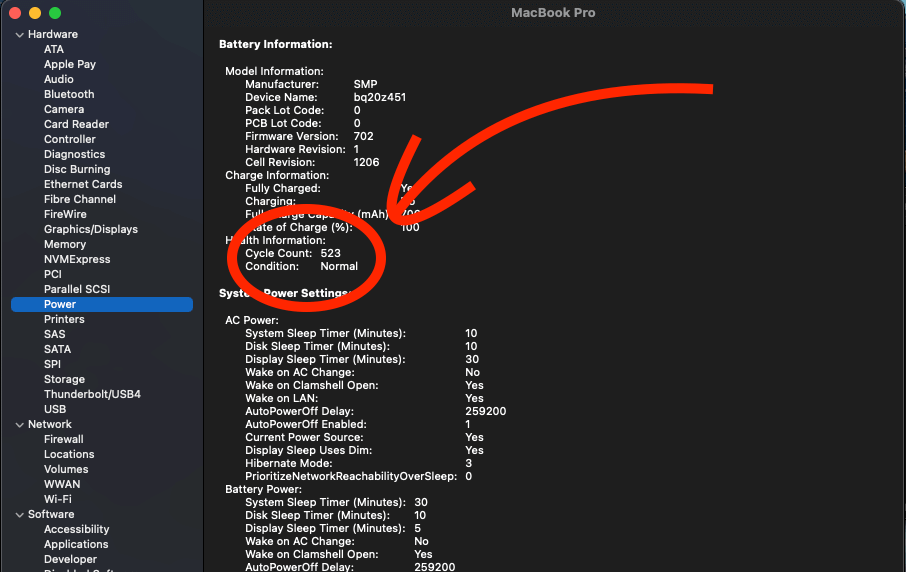
Task: Click AC Display Sleep Timer value 30
Action: coord(472,360)
